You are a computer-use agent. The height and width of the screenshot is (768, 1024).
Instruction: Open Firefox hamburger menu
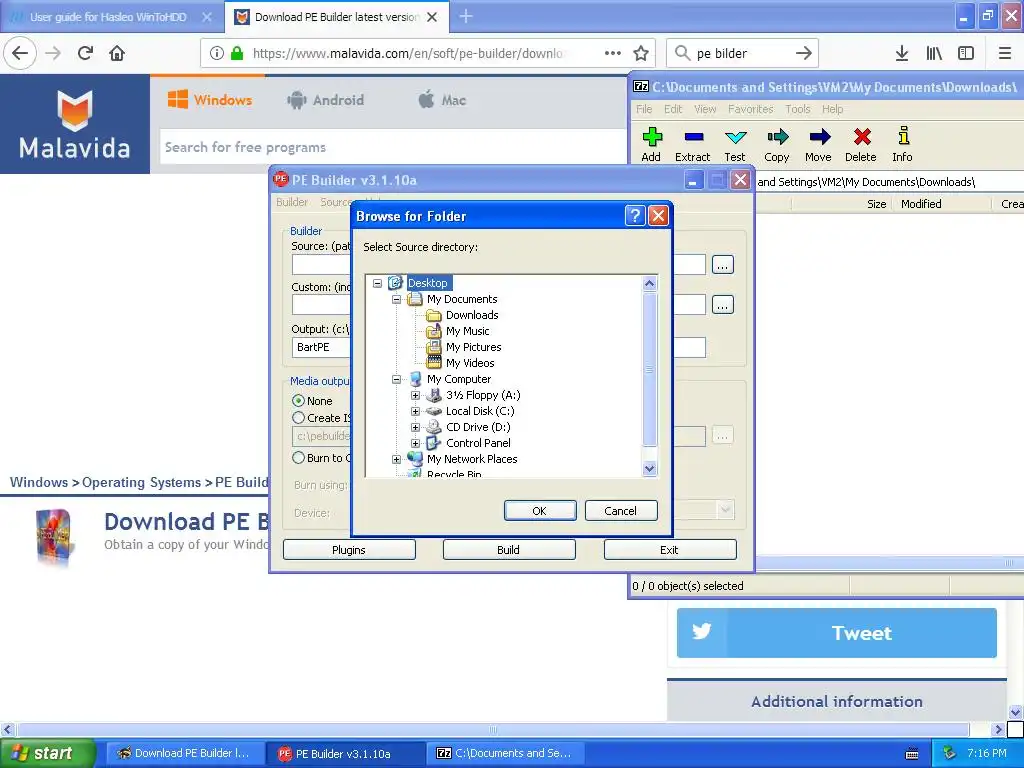click(1005, 53)
